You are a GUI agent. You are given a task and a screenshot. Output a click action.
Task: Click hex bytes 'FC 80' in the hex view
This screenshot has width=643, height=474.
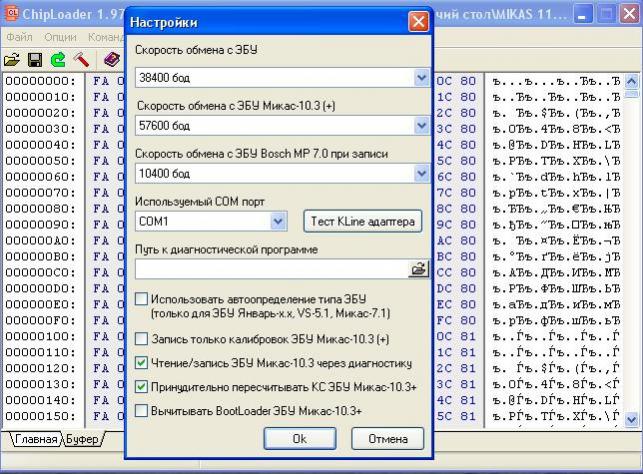456,321
